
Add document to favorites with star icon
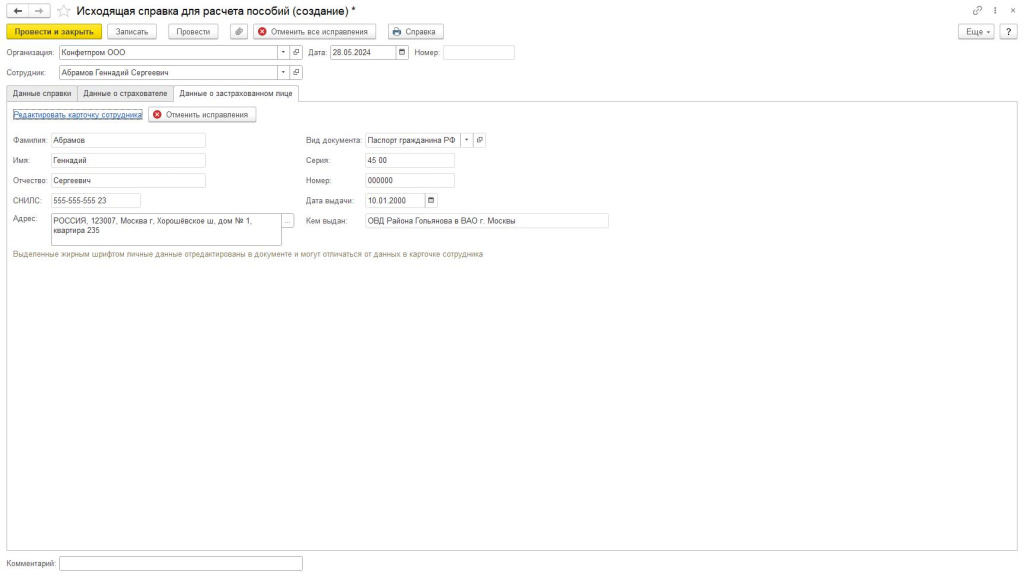[x=63, y=11]
